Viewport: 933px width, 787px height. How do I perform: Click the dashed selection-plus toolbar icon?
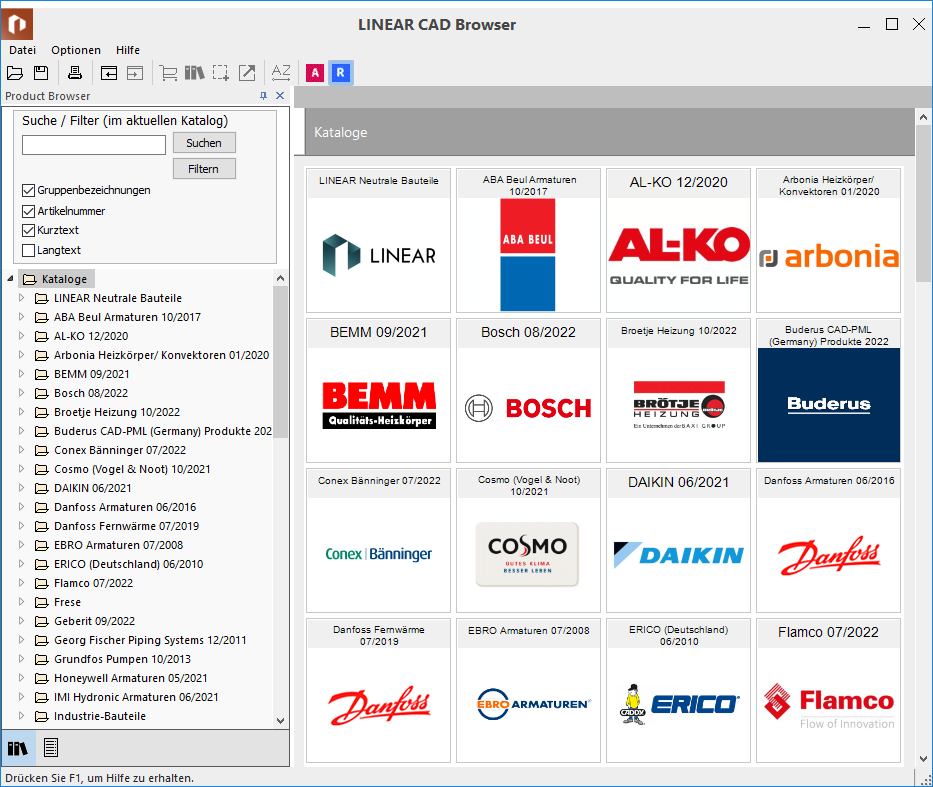pos(221,73)
